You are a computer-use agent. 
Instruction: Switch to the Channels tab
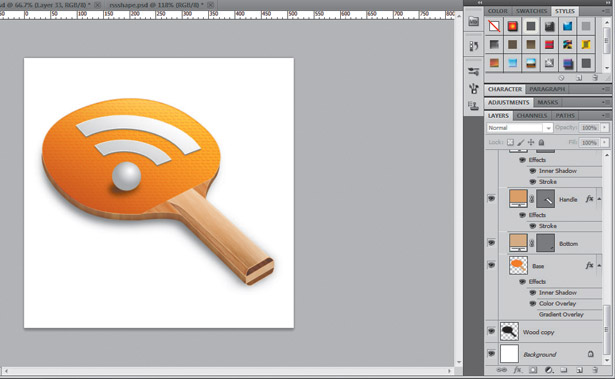tap(531, 115)
